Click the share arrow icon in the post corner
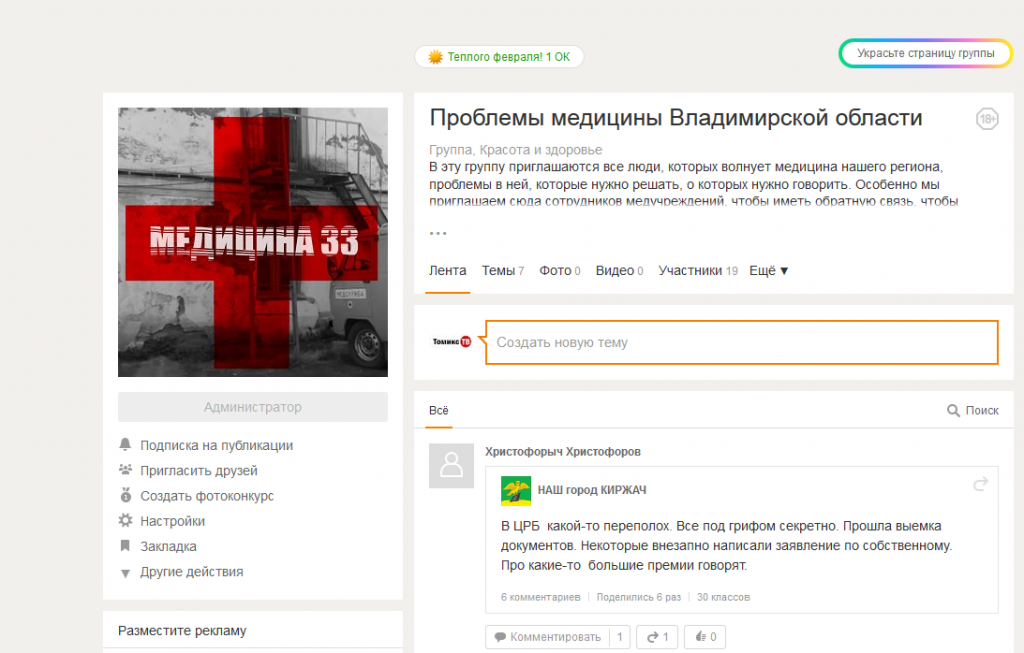 tap(980, 484)
